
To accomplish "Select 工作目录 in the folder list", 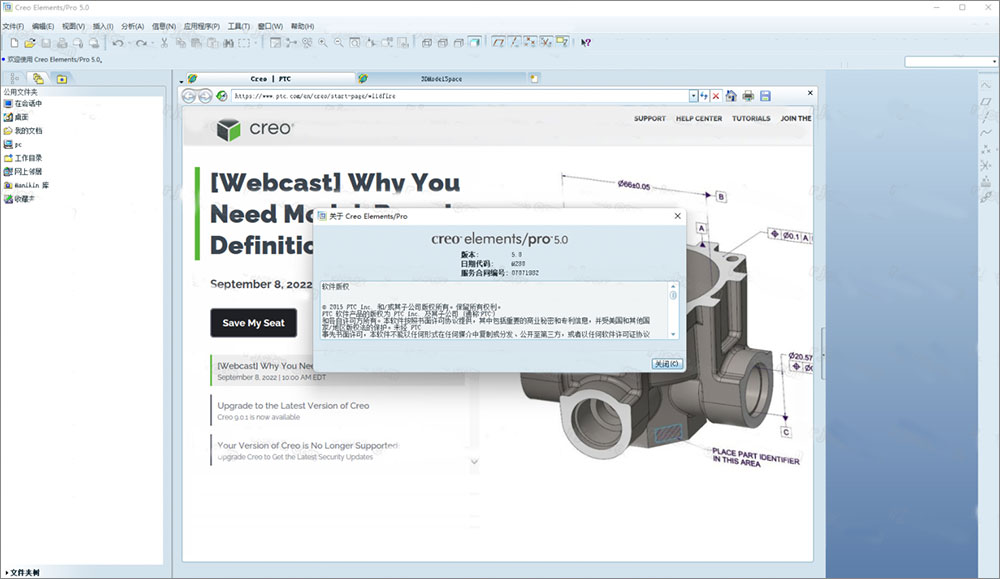I will pos(23,158).
